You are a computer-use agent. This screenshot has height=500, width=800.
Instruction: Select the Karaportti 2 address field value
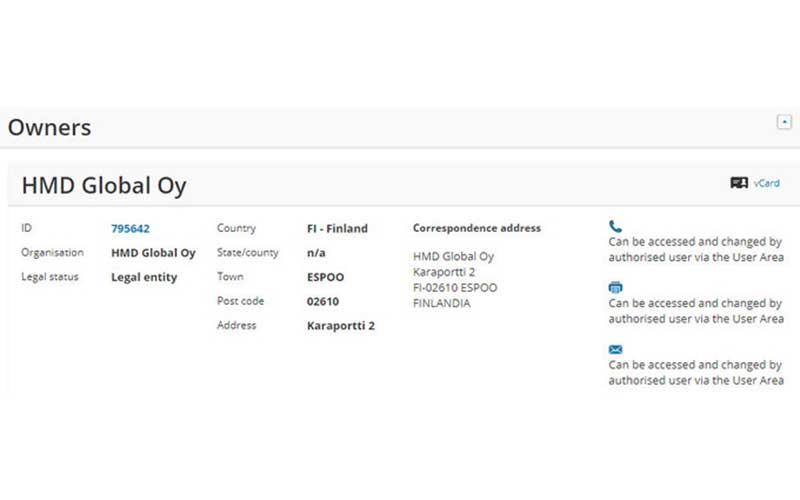coord(340,326)
